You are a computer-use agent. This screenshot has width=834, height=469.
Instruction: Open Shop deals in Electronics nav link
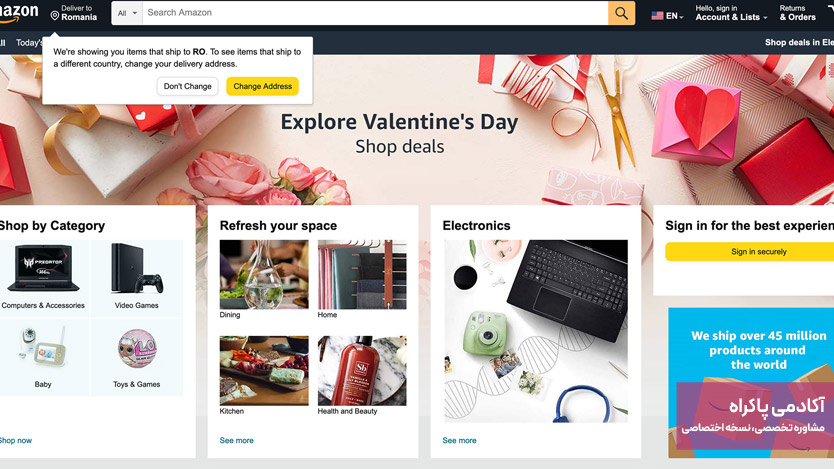(x=799, y=43)
